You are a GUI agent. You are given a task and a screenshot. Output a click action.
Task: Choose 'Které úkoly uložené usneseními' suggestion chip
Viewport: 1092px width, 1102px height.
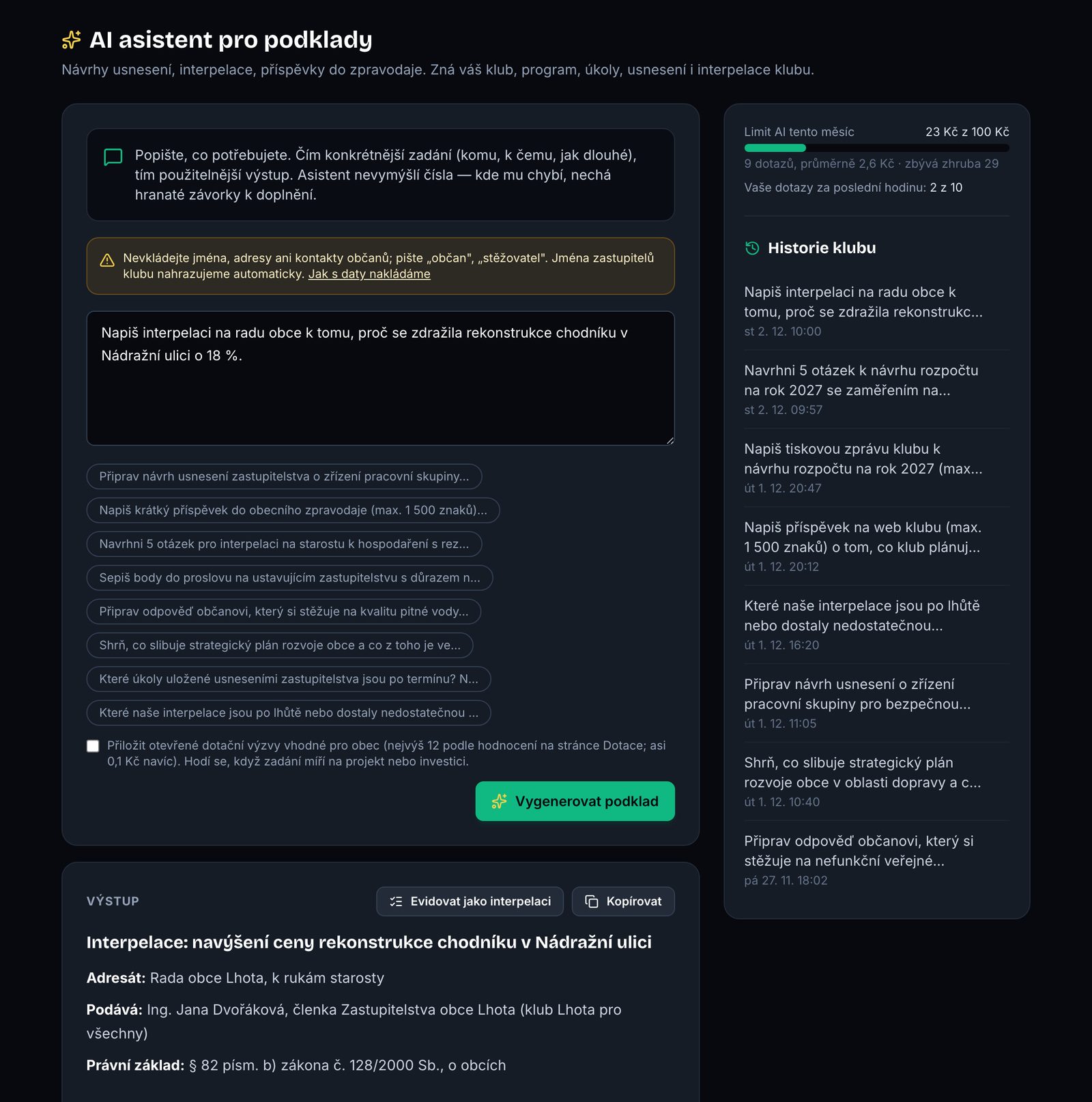click(x=289, y=679)
